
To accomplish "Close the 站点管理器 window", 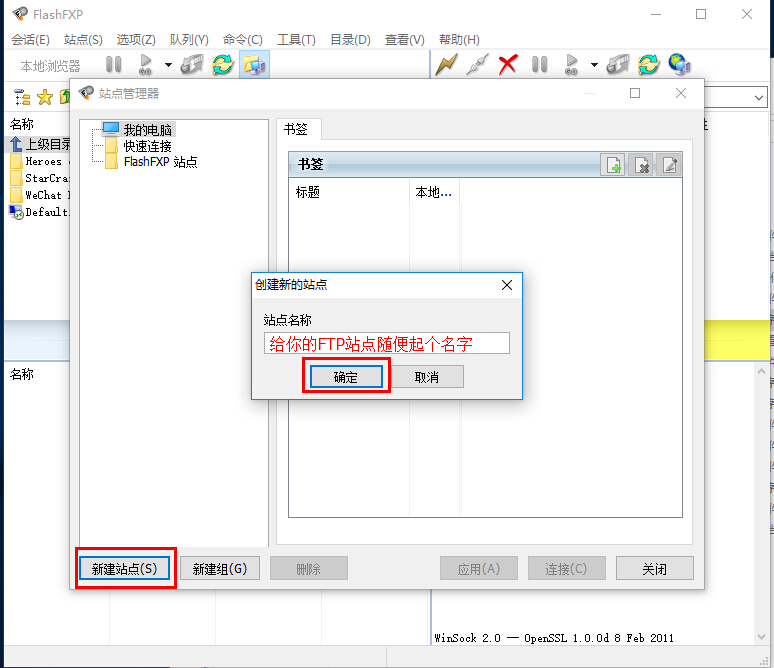I will coord(681,93).
